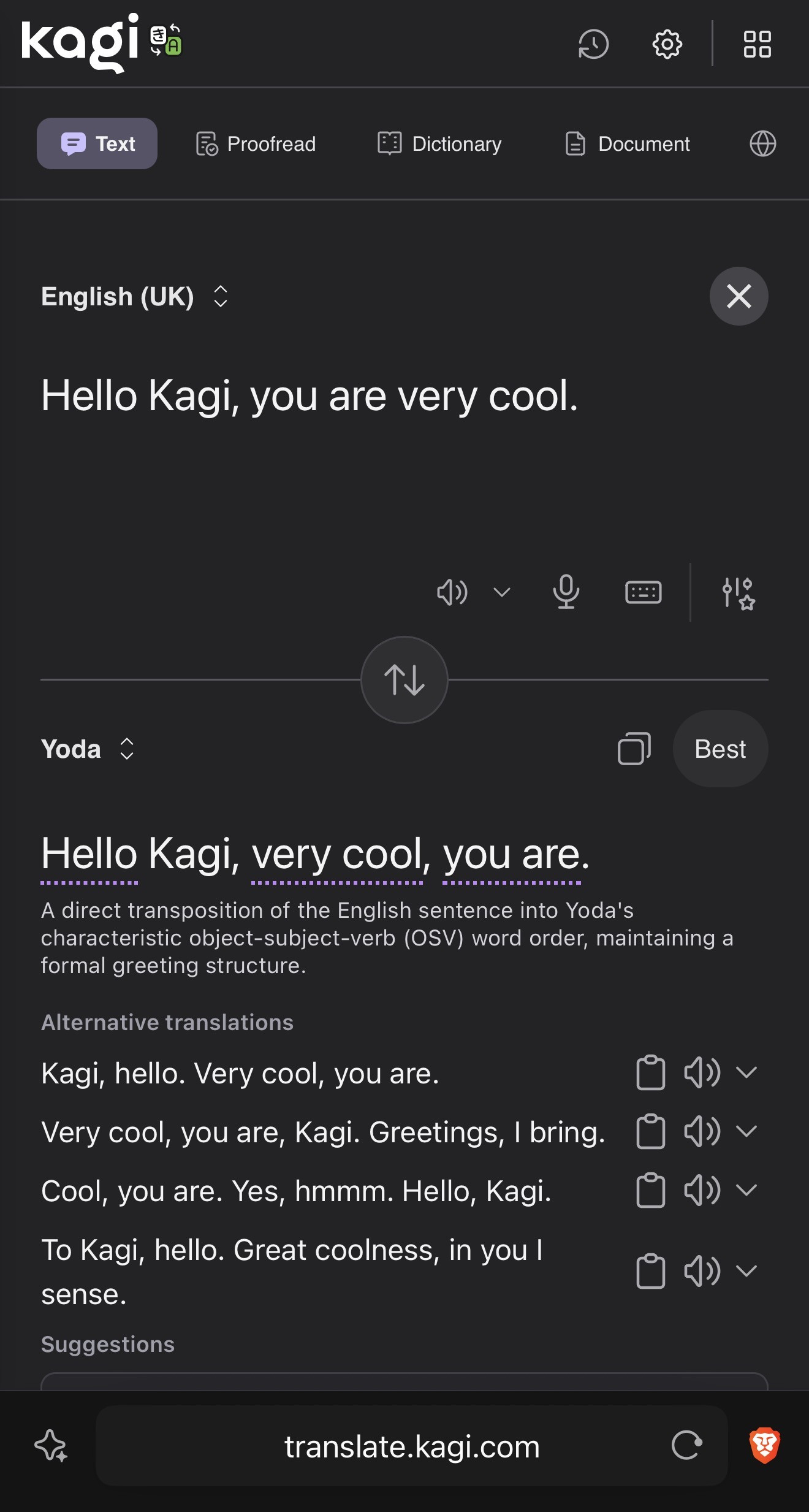This screenshot has height=1512, width=809.
Task: Open translation history clock icon
Action: pyautogui.click(x=593, y=44)
